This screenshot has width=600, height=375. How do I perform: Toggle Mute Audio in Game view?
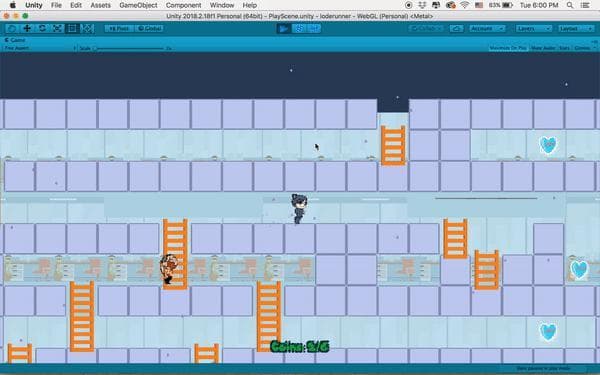[543, 48]
